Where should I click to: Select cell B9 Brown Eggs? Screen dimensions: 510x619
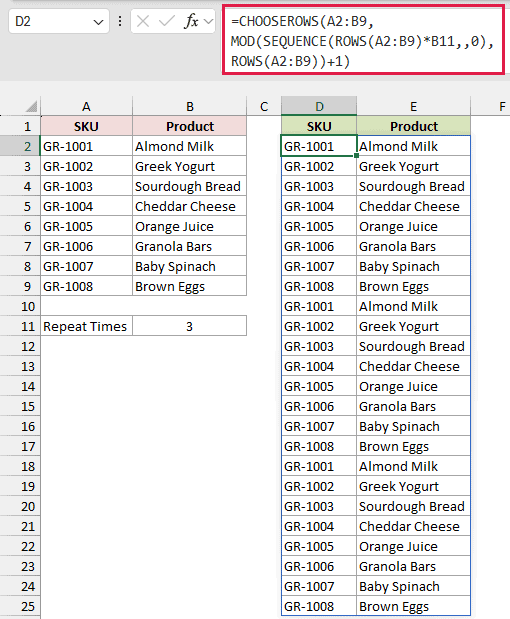(190, 287)
